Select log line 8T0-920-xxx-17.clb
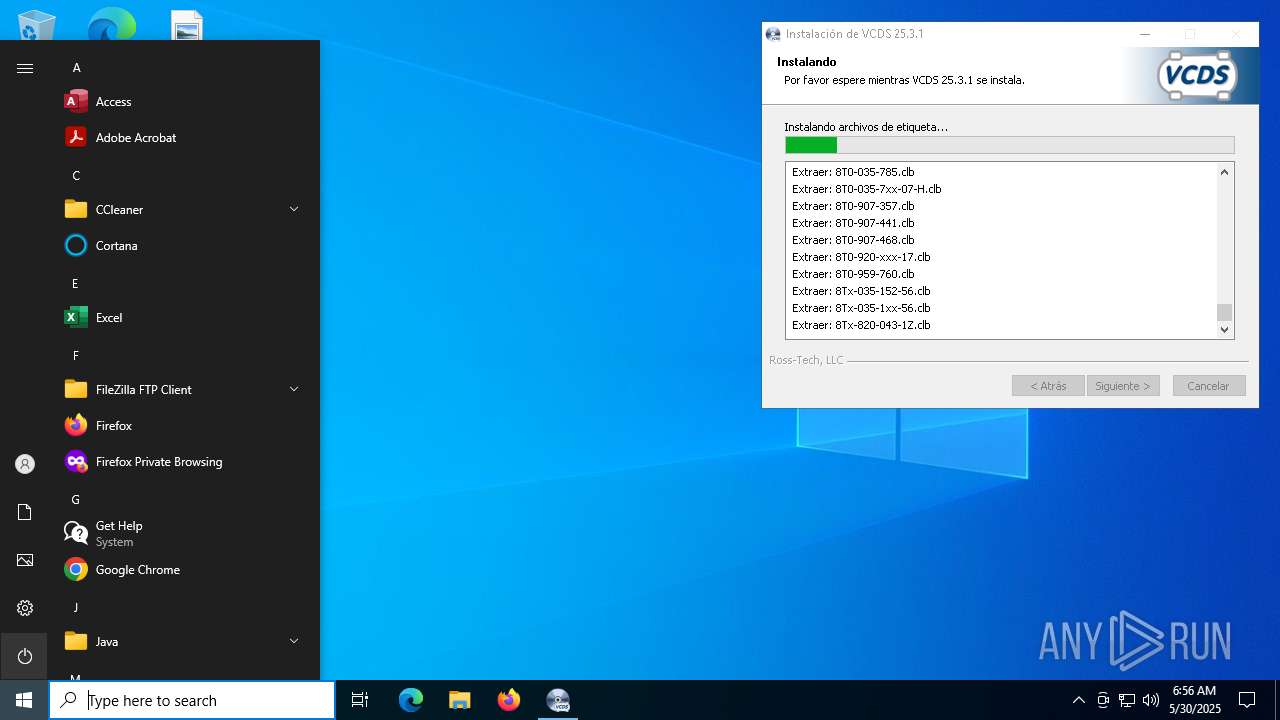Screen dimensions: 1280x720 point(861,257)
